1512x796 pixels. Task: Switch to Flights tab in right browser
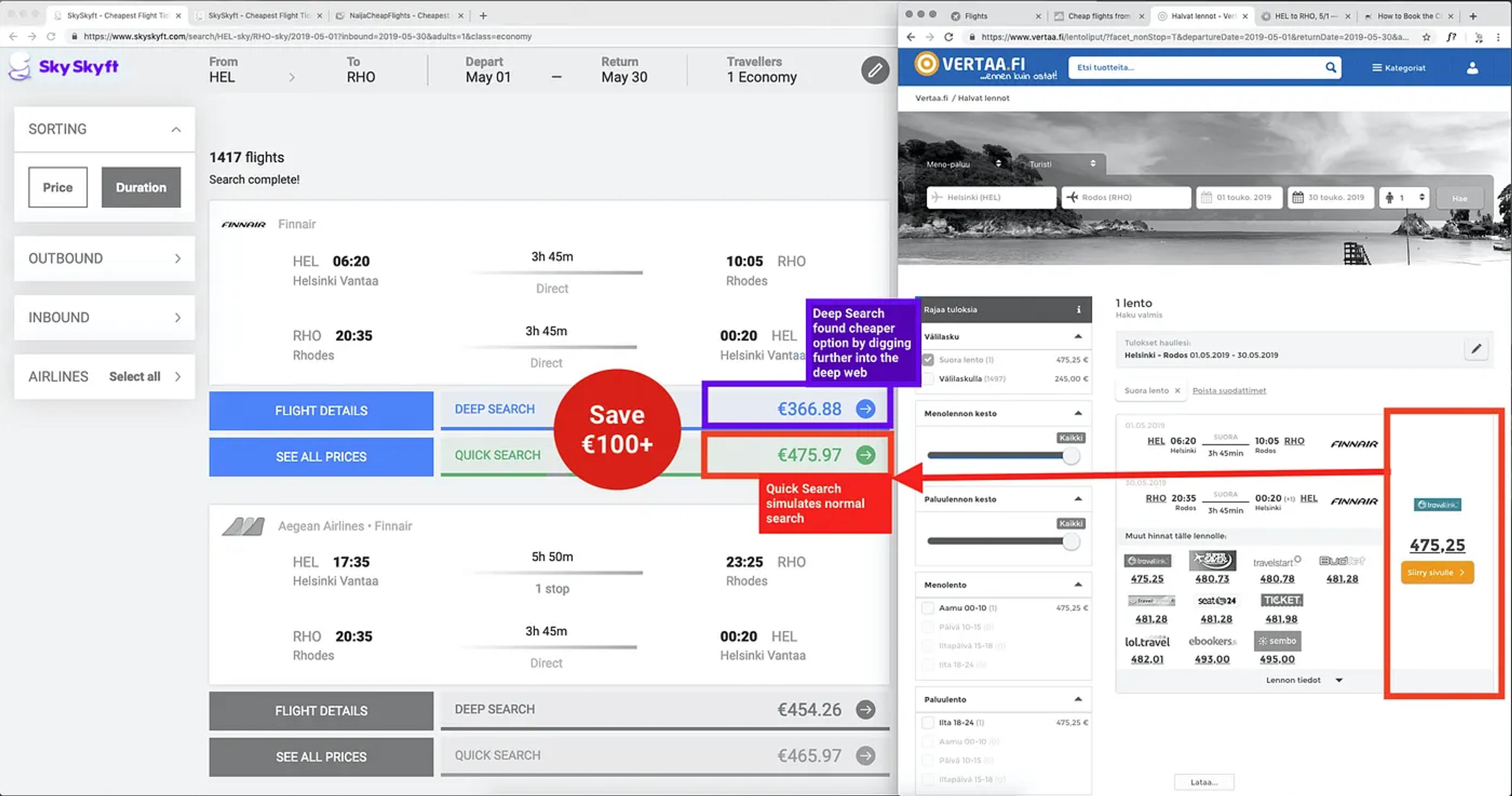click(995, 17)
